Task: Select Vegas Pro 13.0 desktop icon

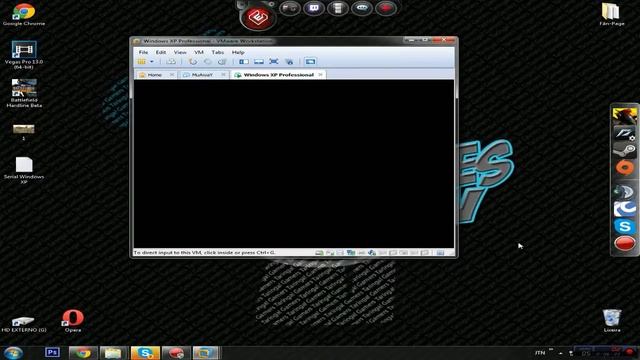Action: click(x=24, y=54)
